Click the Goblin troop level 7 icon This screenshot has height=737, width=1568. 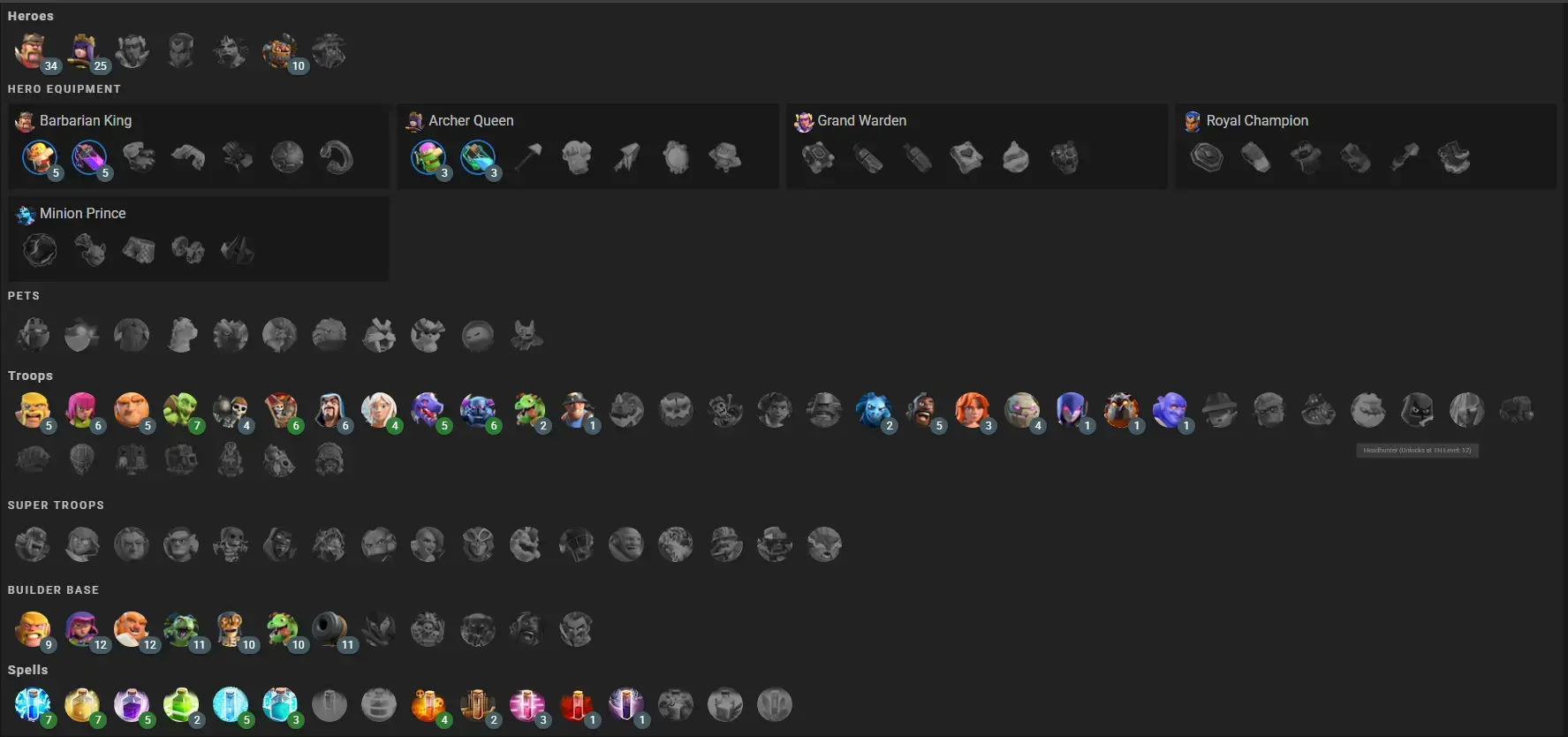pyautogui.click(x=180, y=410)
